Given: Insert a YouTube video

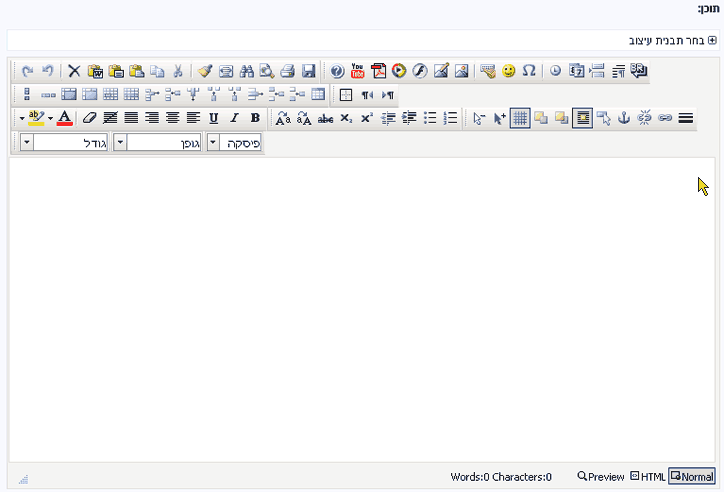Looking at the screenshot, I should pyautogui.click(x=358, y=71).
